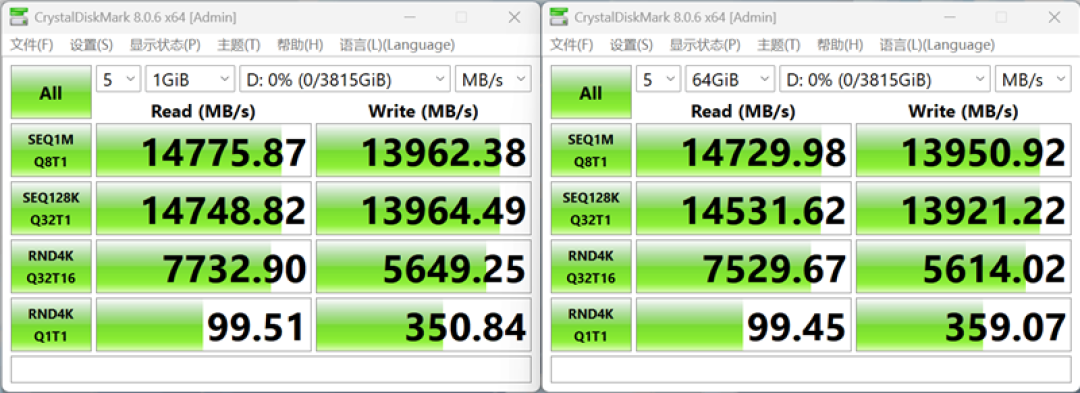Screen dimensions: 1080x393
Task: Click read result 14748.82 in left window
Action: [204, 208]
